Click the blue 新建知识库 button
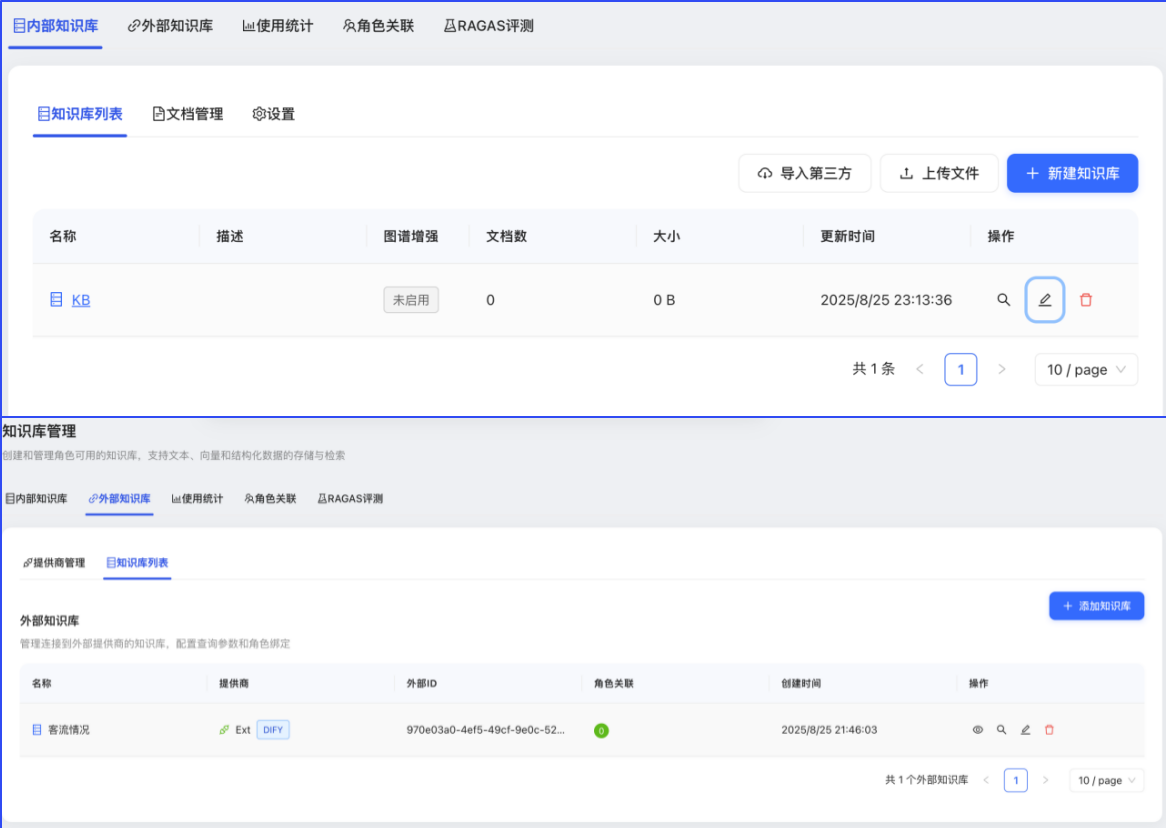Viewport: 1166px width, 828px height. 1072,173
